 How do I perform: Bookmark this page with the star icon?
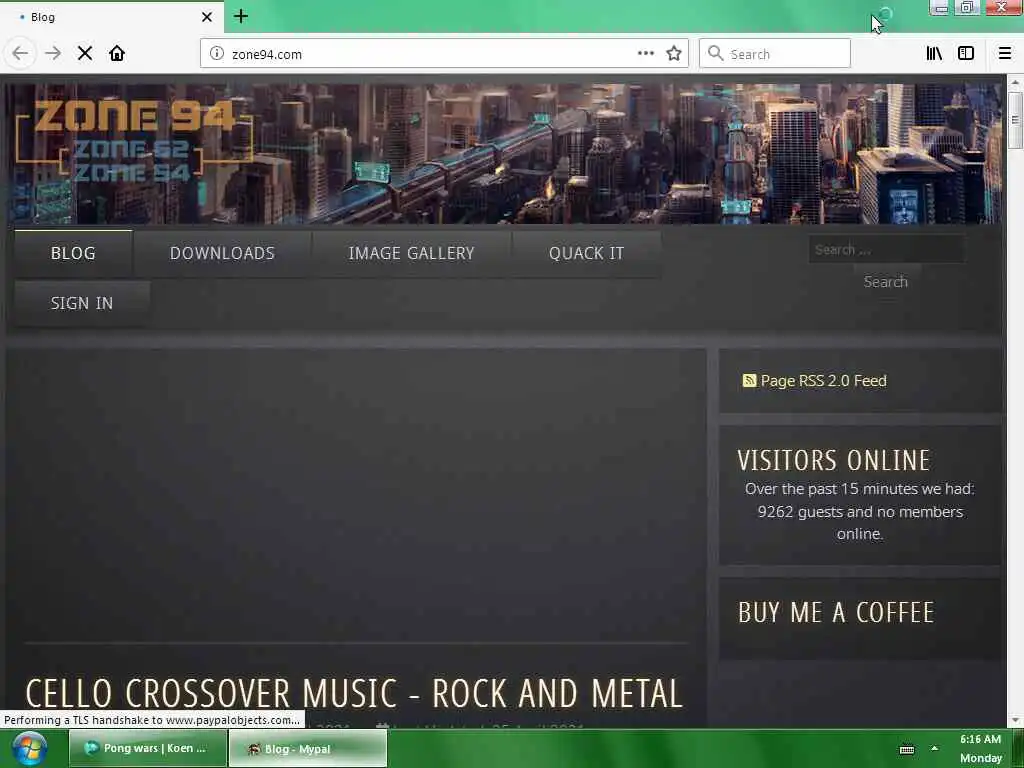674,54
